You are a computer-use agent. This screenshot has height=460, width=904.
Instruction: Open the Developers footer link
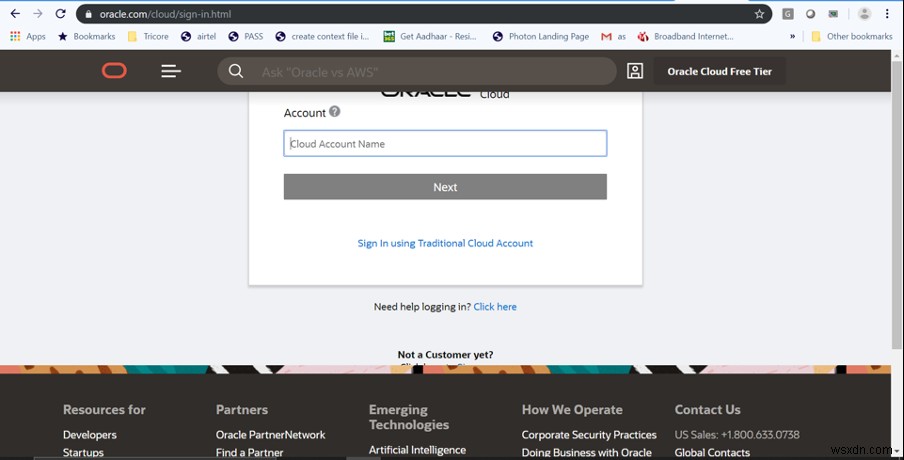90,435
